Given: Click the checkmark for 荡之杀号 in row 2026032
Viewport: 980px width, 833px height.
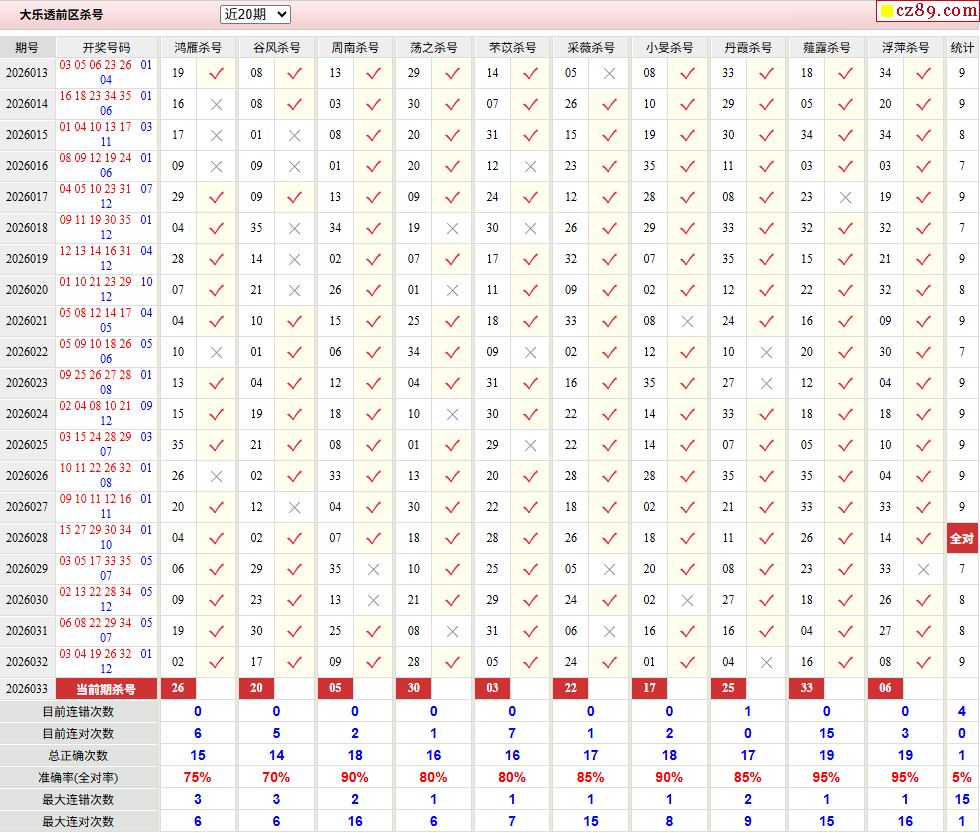Looking at the screenshot, I should [x=452, y=662].
